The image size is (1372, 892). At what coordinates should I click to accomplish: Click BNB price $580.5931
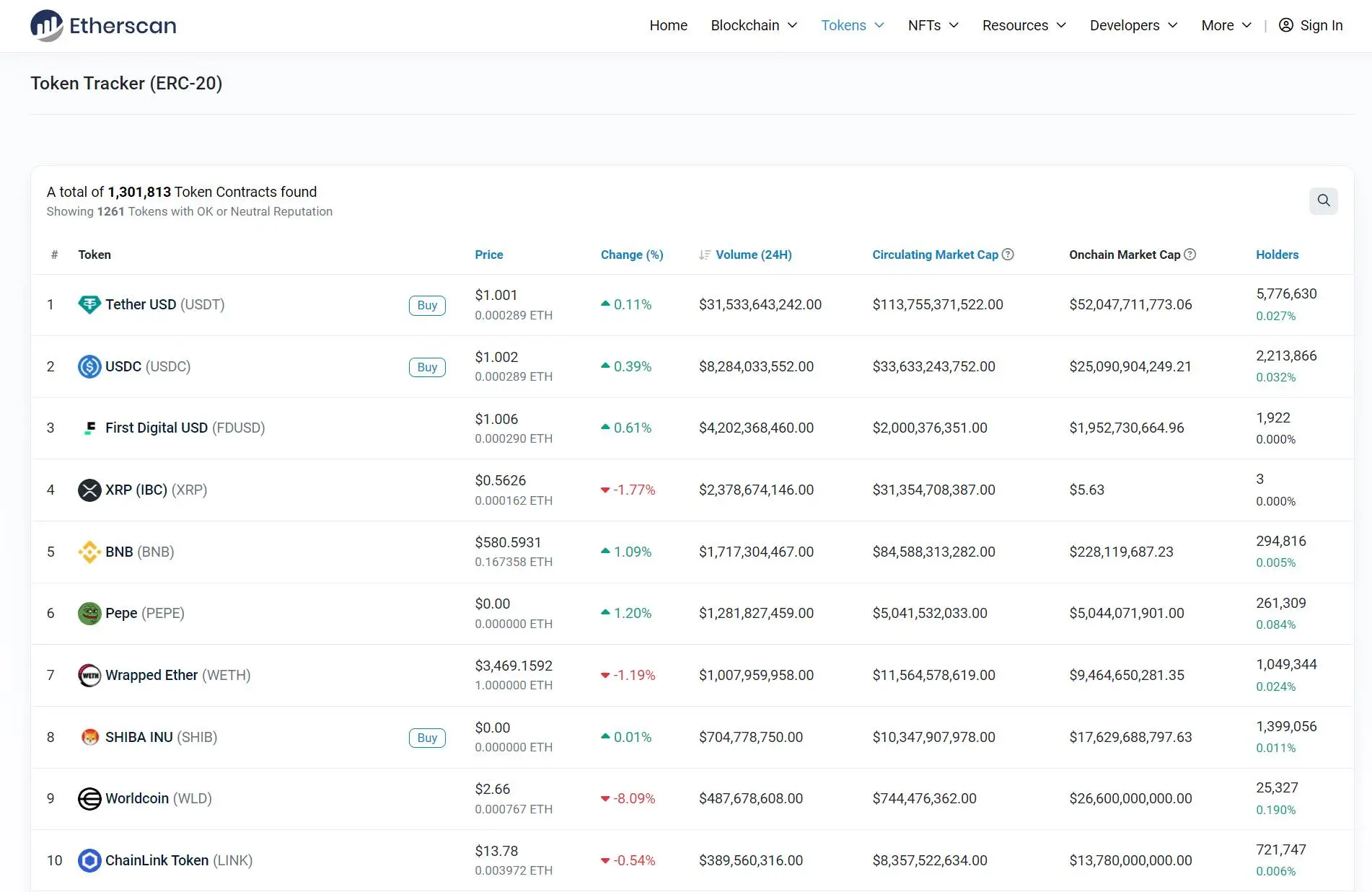point(508,542)
